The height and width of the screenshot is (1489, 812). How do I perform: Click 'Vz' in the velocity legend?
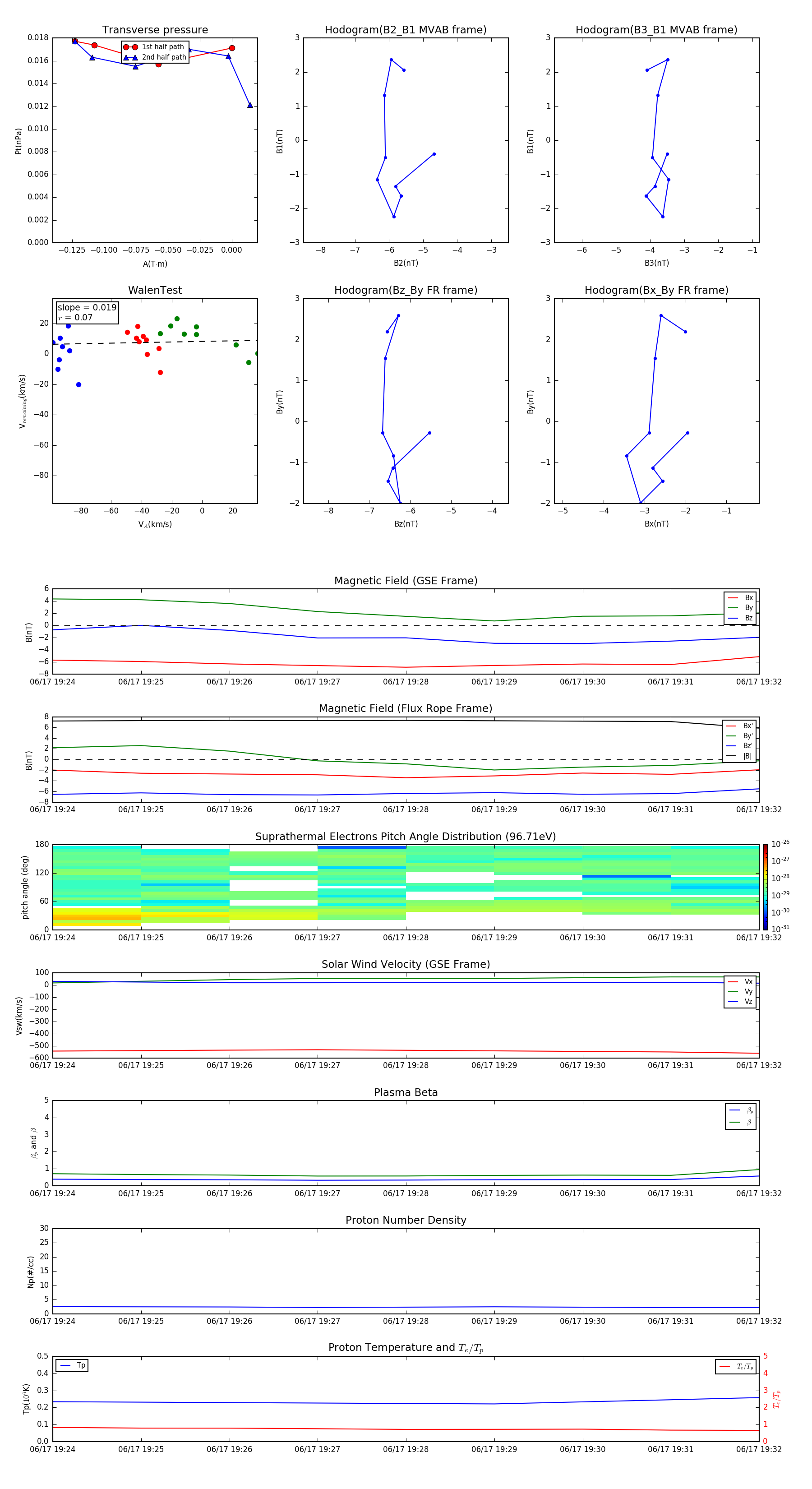tap(748, 1001)
